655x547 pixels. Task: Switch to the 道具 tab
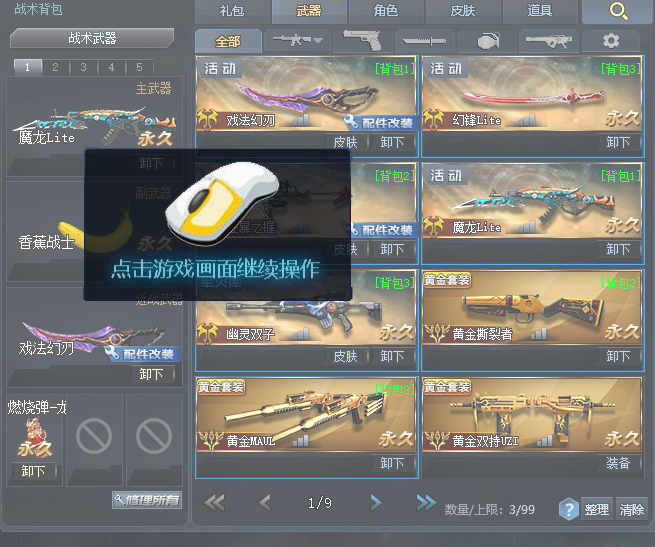point(540,11)
